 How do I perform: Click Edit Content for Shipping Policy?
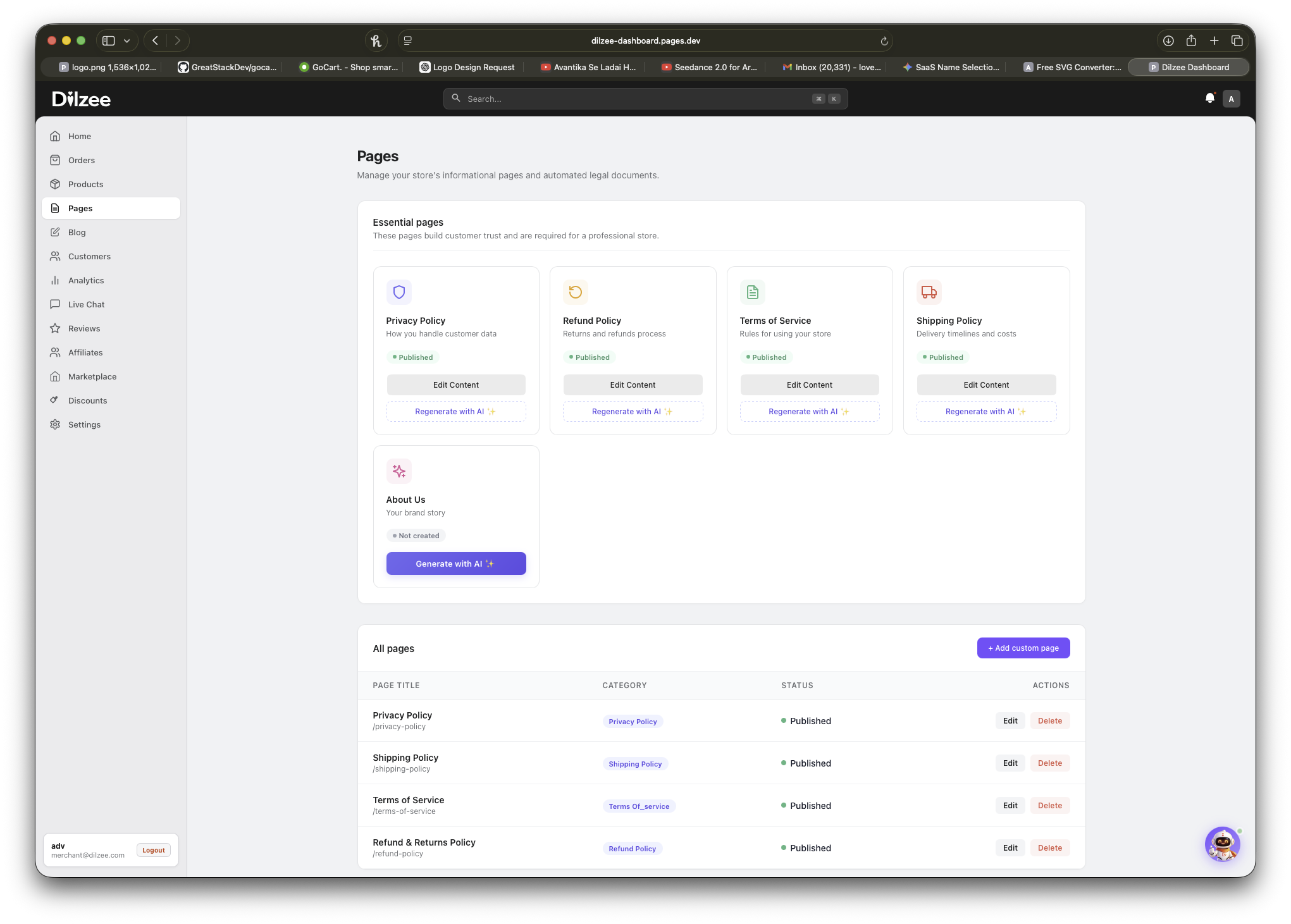986,385
